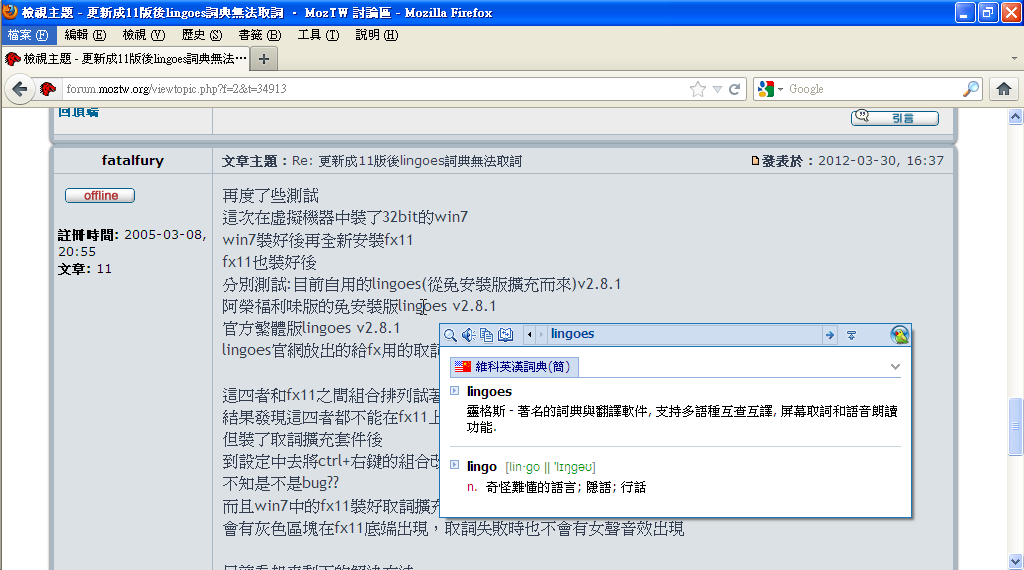The height and width of the screenshot is (570, 1024).
Task: Click the lingoes word input field
Action: pyautogui.click(x=684, y=334)
